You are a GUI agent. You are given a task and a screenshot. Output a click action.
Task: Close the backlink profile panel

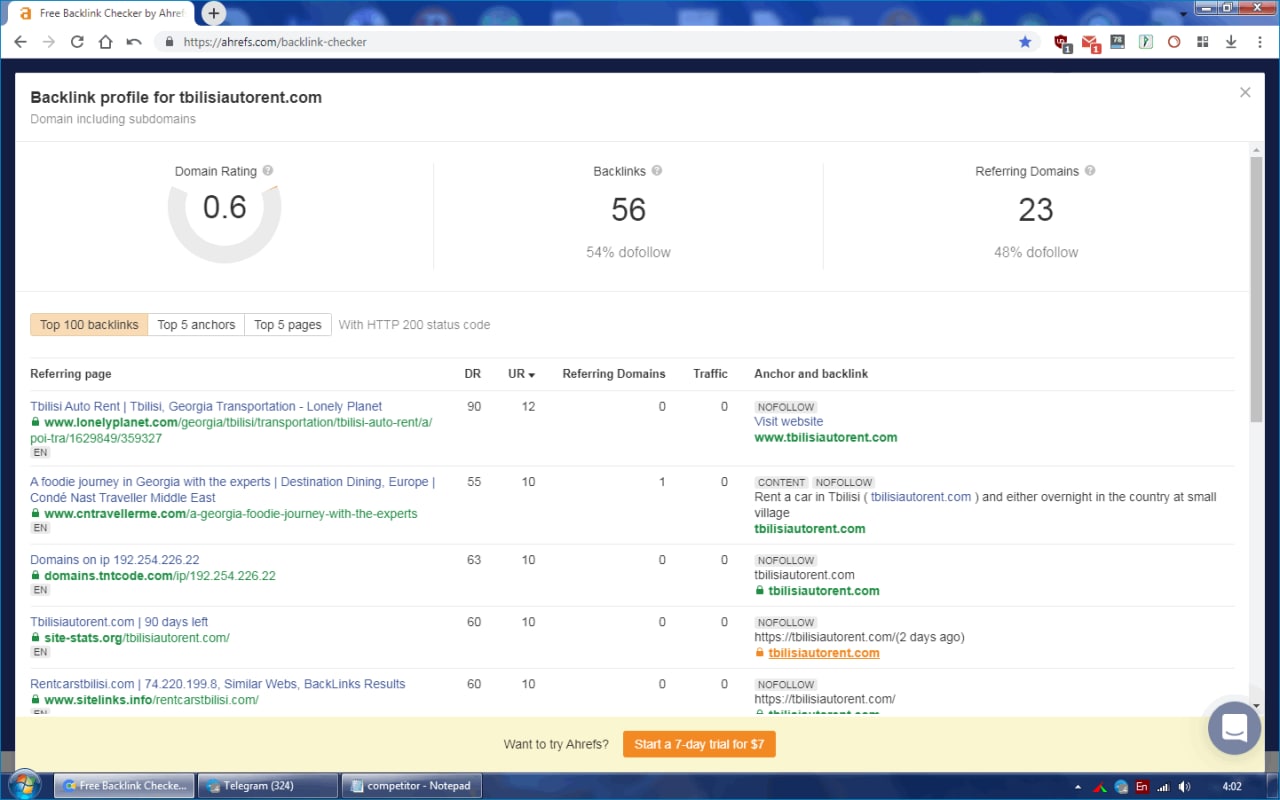pos(1245,92)
